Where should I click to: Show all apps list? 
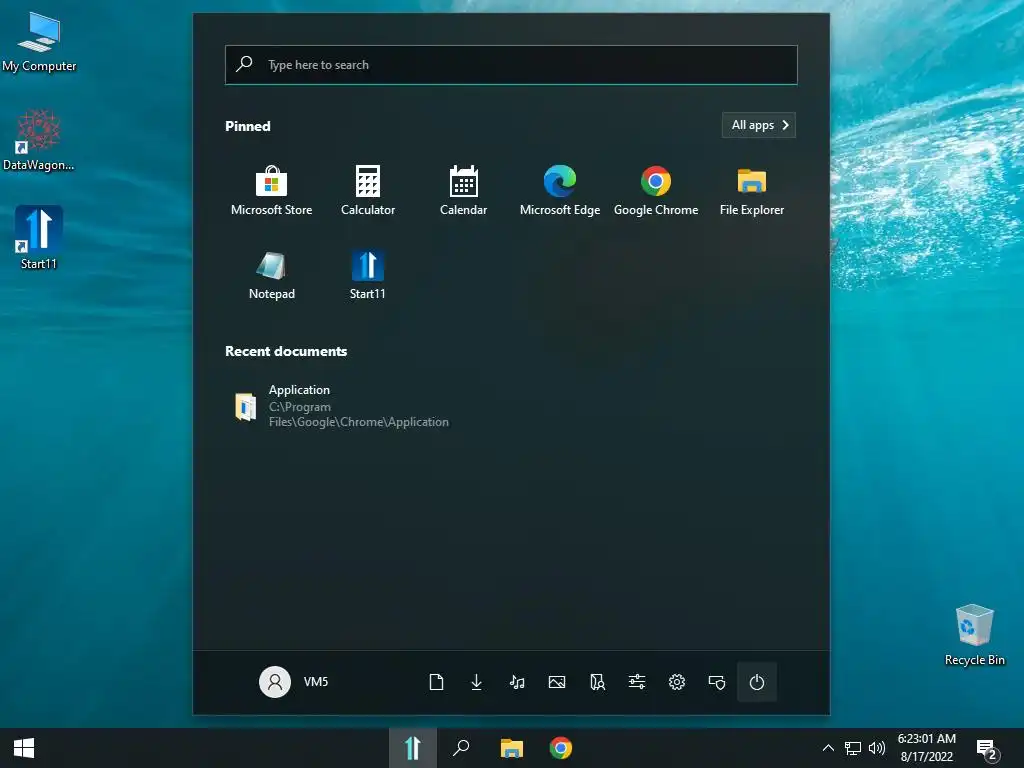click(x=759, y=125)
